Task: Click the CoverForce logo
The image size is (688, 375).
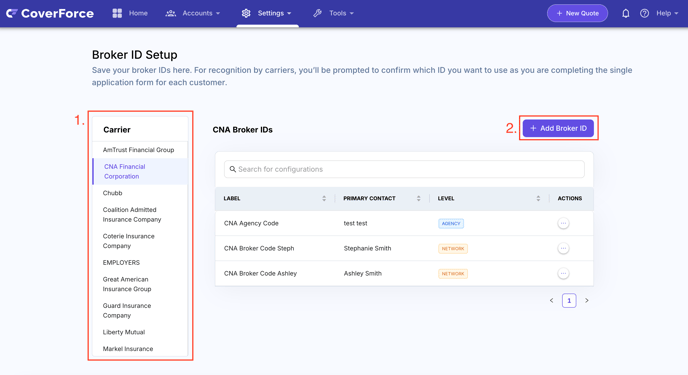Action: tap(50, 14)
